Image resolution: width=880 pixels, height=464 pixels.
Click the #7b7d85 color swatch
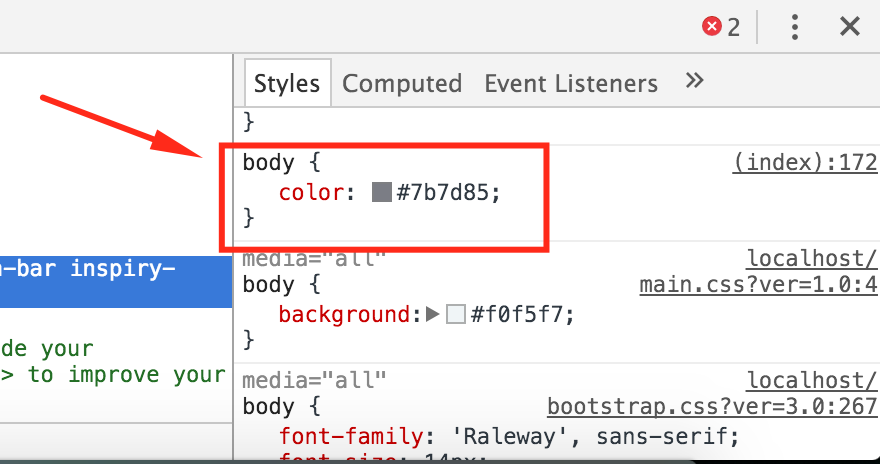pos(381,192)
